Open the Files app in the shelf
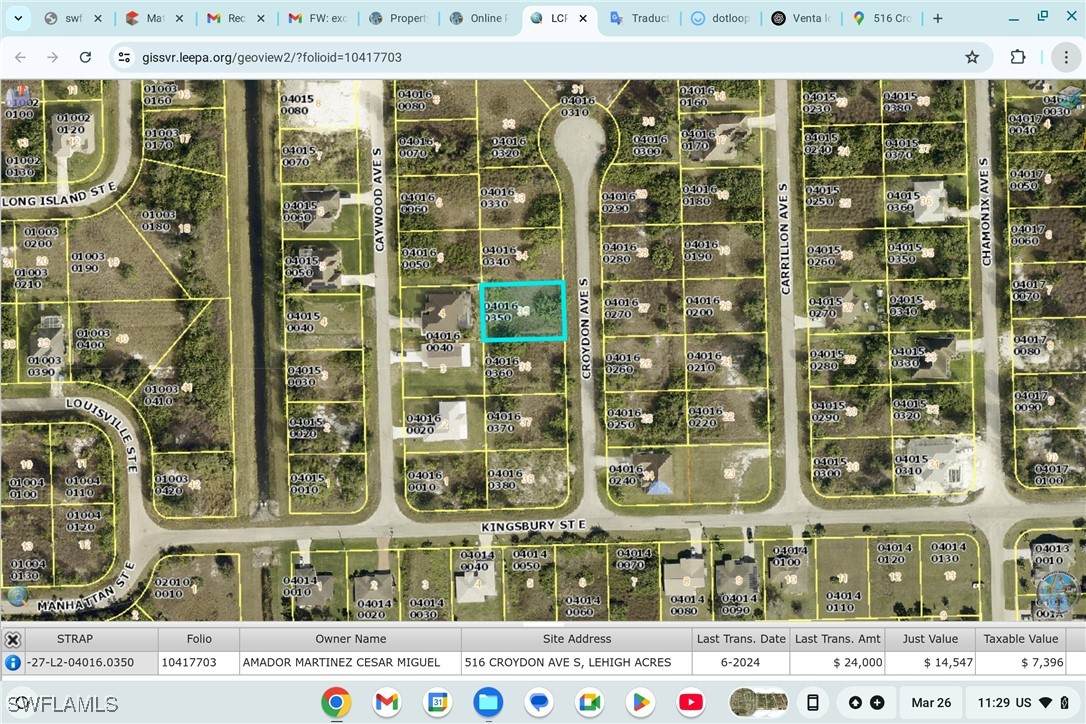 pos(488,702)
